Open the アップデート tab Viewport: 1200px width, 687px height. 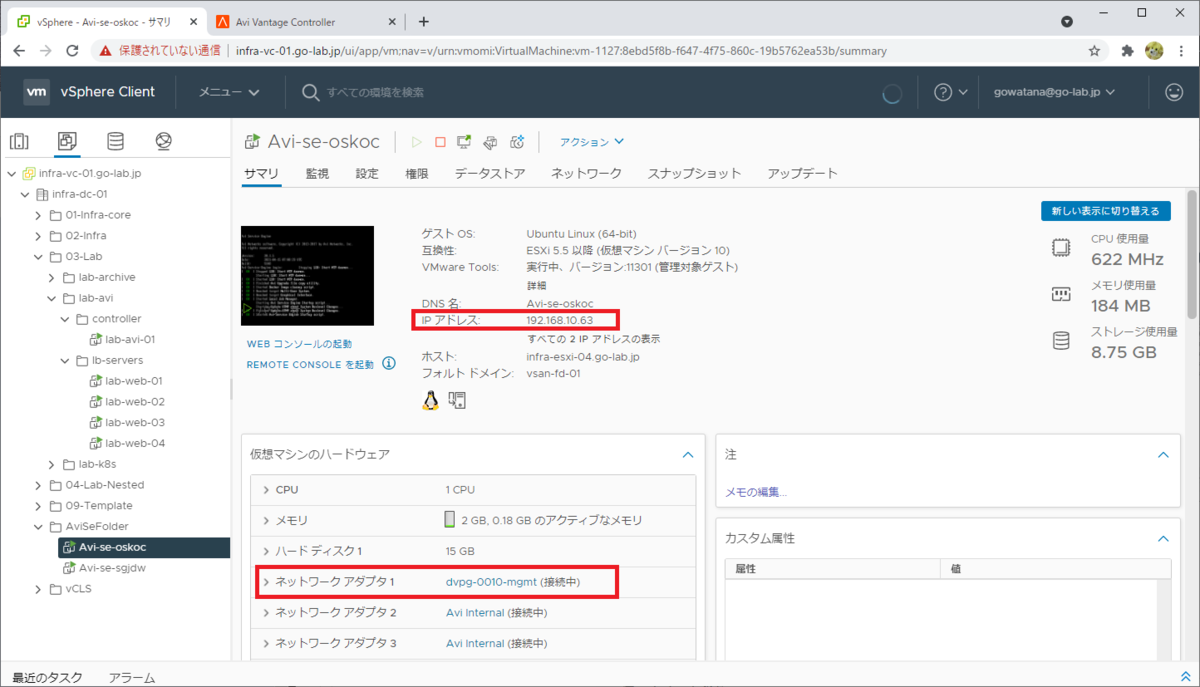tap(802, 174)
